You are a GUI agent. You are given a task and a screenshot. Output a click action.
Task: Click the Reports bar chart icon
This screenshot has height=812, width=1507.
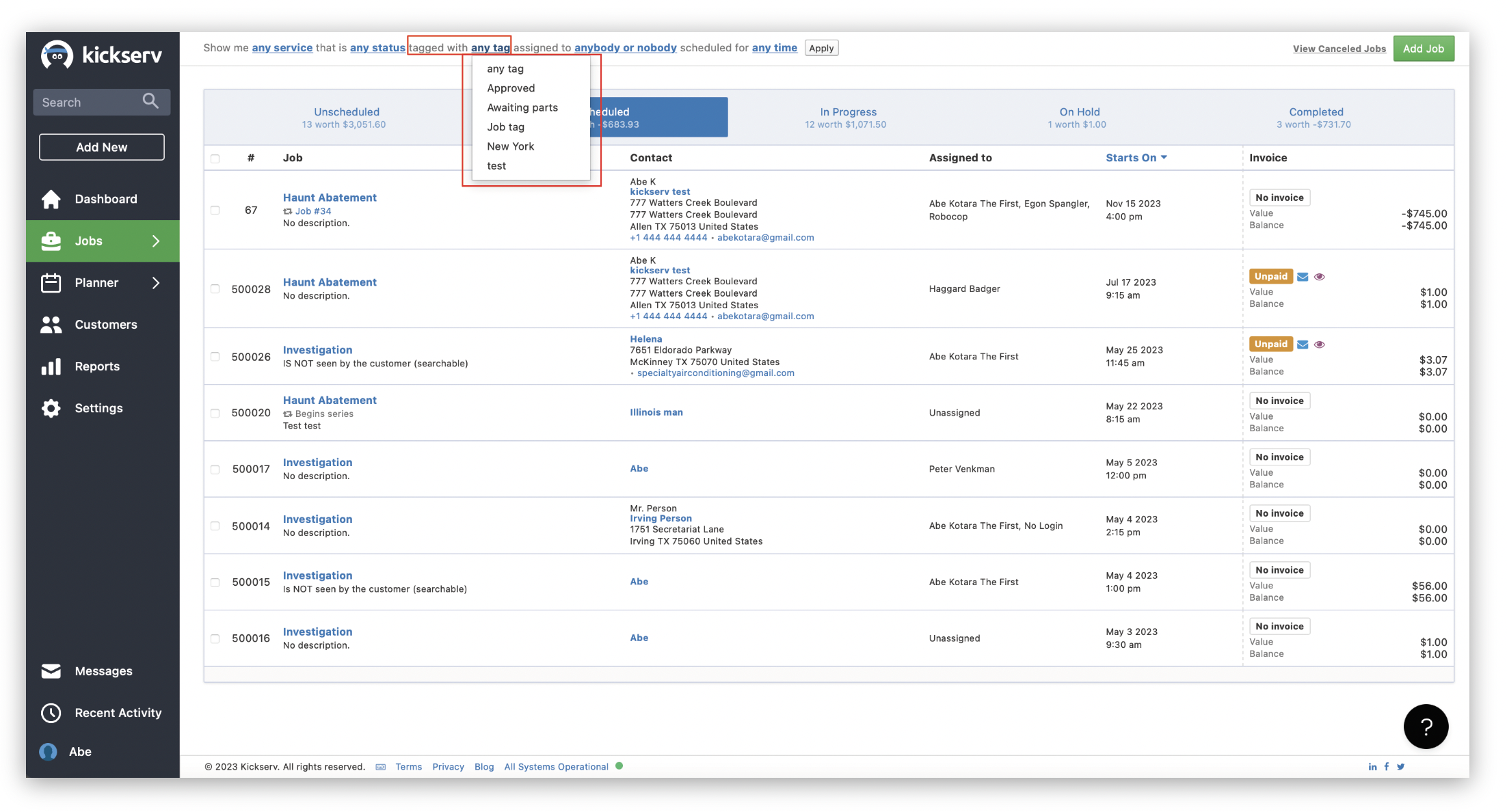[x=51, y=366]
